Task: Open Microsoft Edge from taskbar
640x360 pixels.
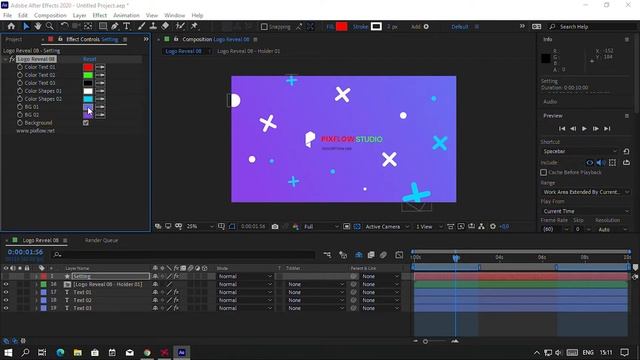Action: [x=60, y=352]
